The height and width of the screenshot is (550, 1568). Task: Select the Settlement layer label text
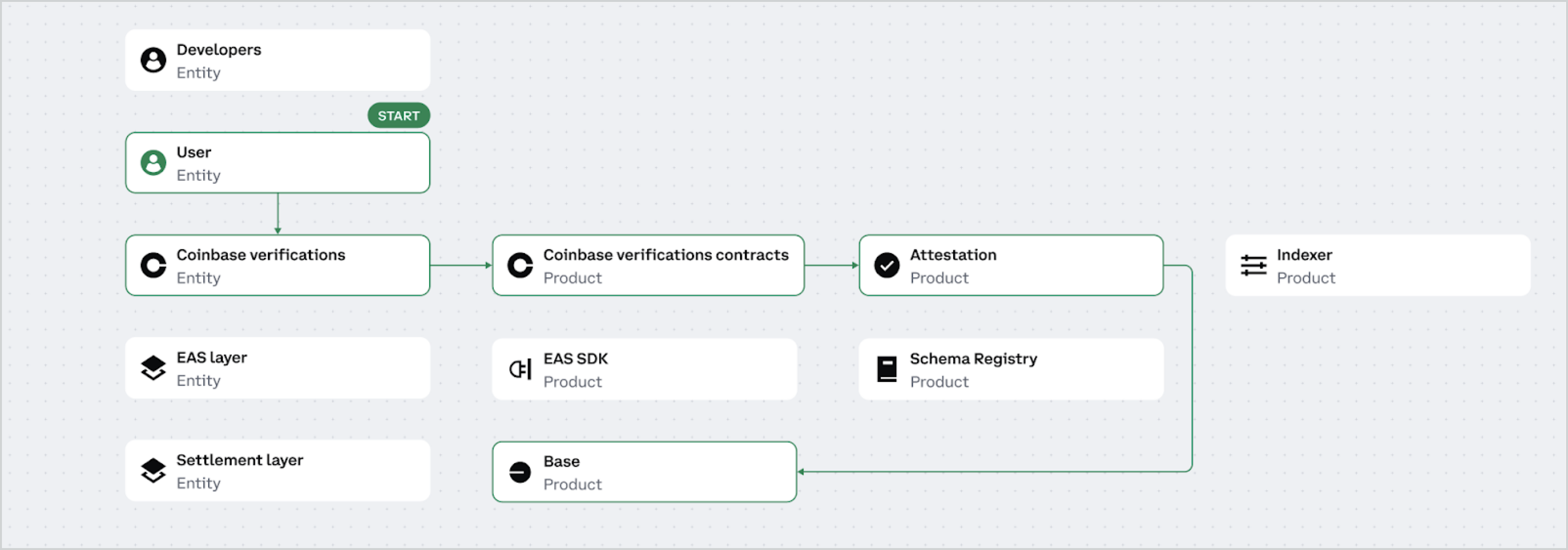click(240, 461)
